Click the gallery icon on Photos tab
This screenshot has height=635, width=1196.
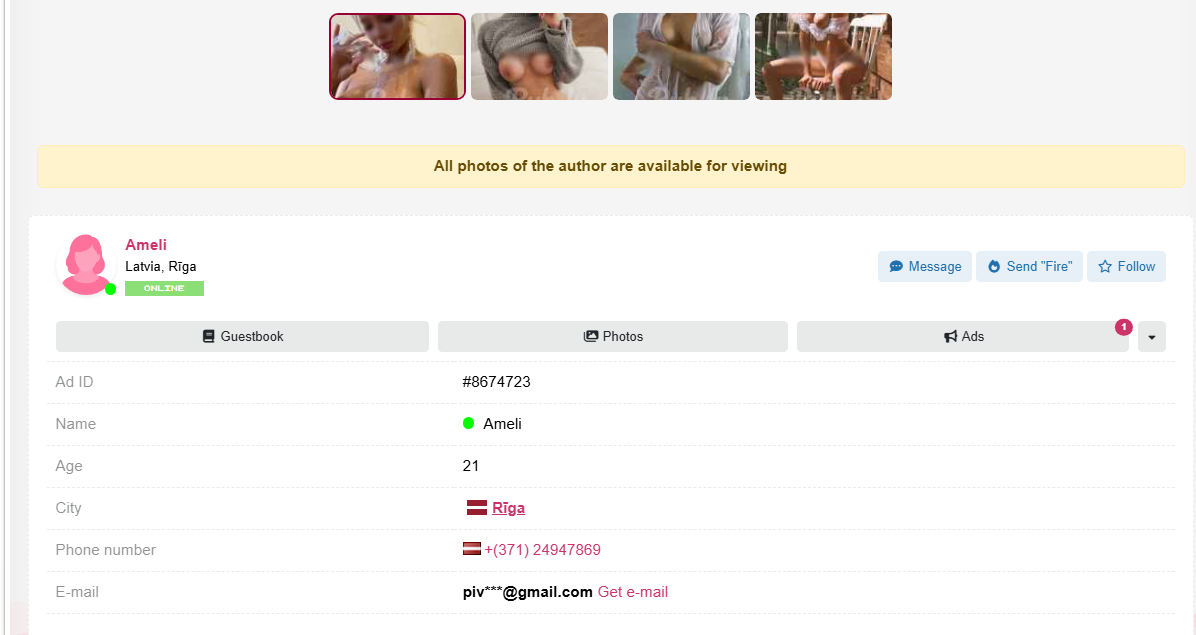coord(591,337)
